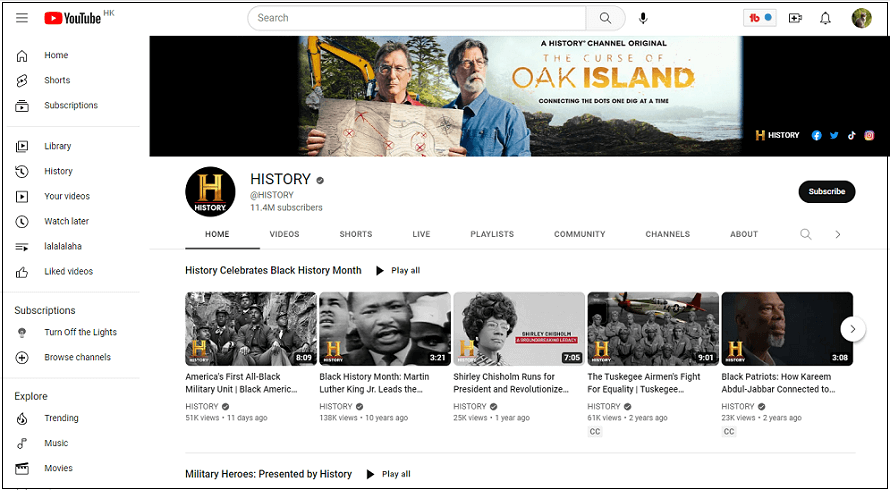Click title 'Shirley Chisholm Runs for President'
Viewport: 890px width, 490px height.
pyautogui.click(x=511, y=383)
